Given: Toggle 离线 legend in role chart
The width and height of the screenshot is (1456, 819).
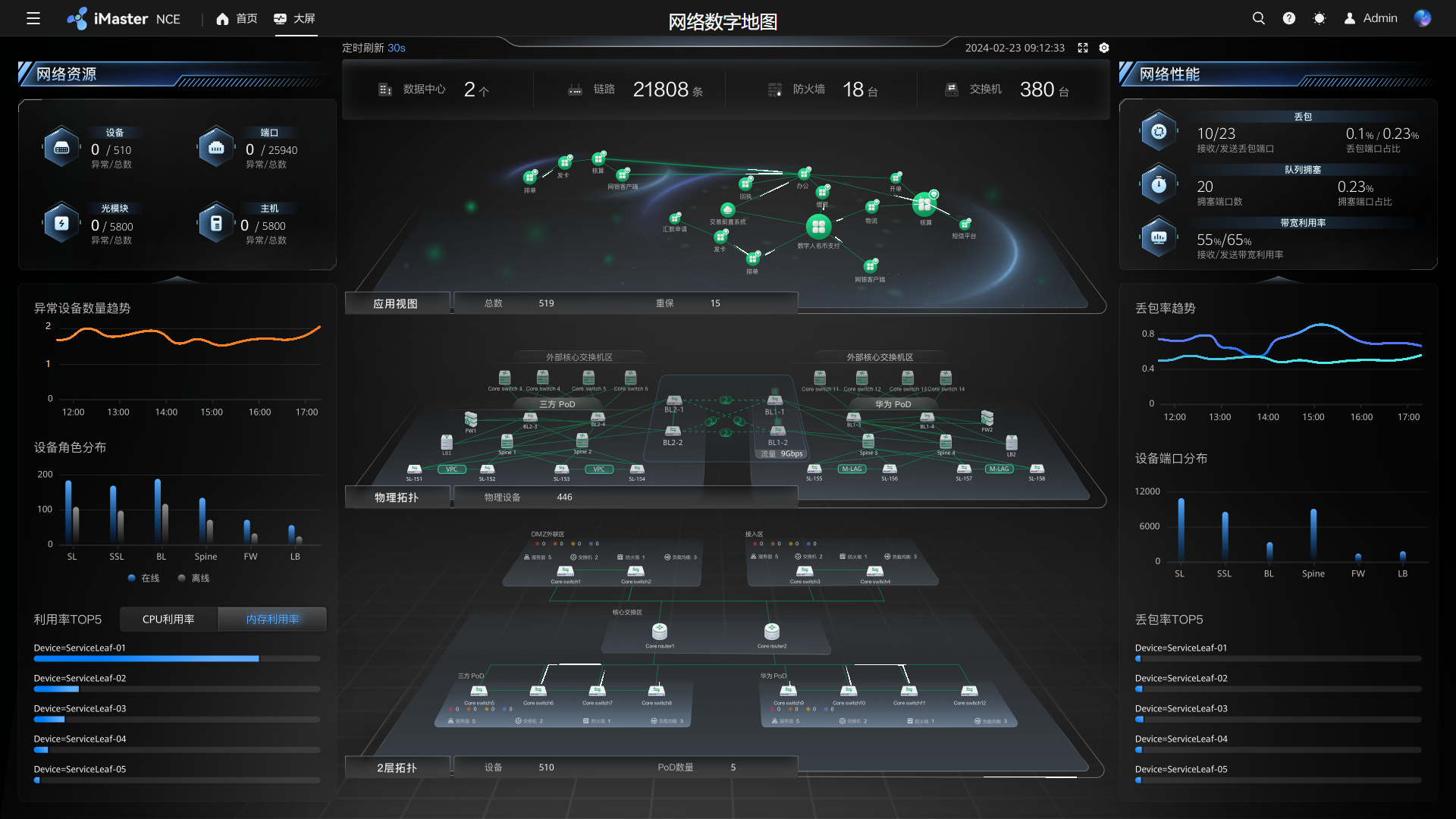Looking at the screenshot, I should pos(193,578).
